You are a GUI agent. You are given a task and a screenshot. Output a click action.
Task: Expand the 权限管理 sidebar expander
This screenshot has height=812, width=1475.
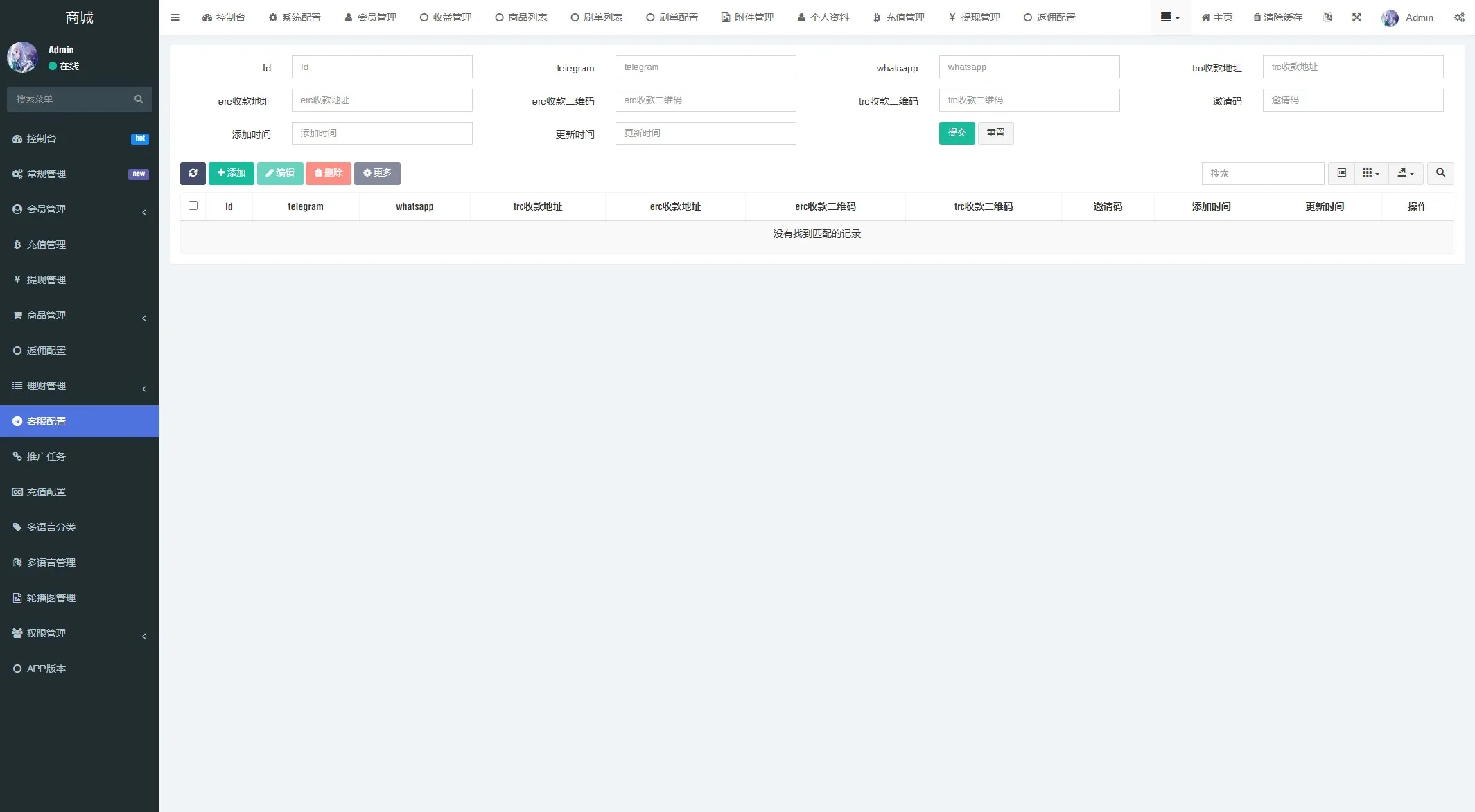pyautogui.click(x=143, y=635)
